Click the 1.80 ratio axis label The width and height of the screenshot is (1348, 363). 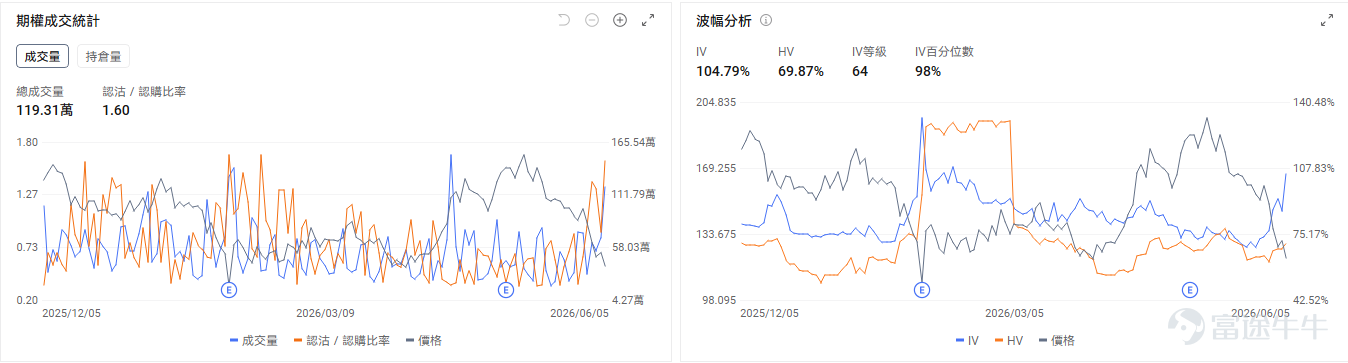[27, 143]
